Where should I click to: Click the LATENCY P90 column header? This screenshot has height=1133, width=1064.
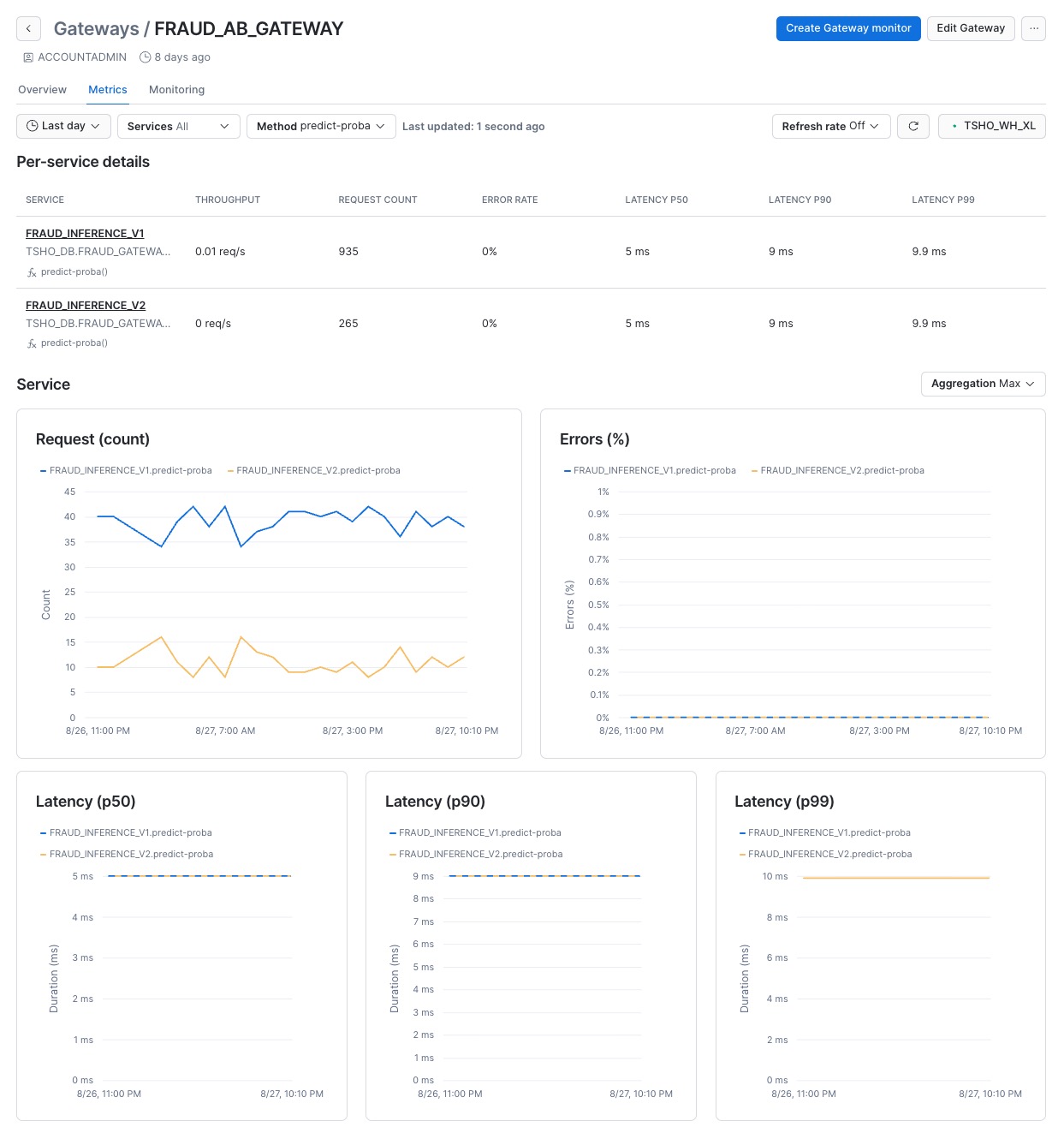[x=800, y=200]
